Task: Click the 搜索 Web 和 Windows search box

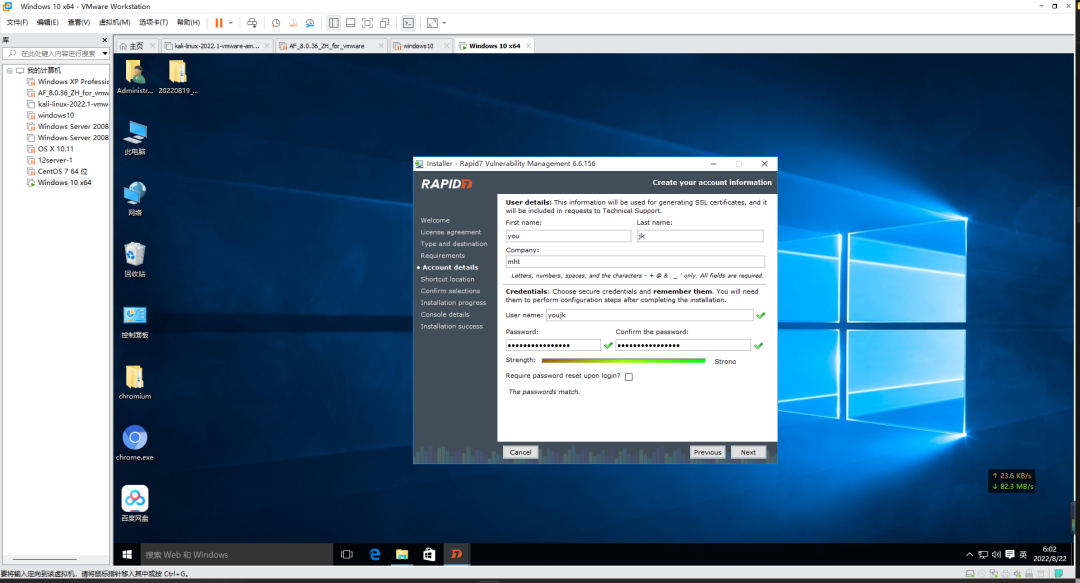Action: pos(236,555)
